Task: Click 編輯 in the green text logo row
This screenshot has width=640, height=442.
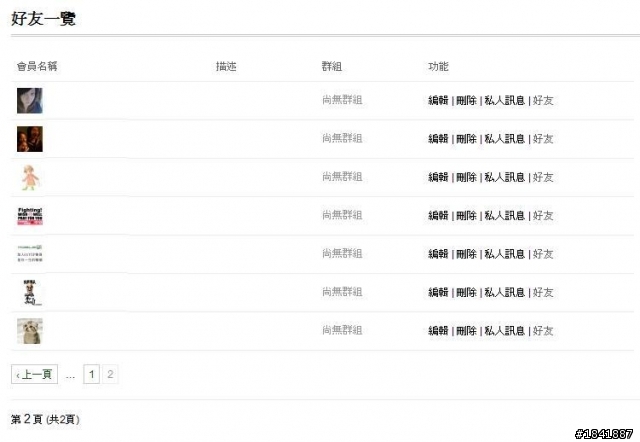Action: point(438,254)
